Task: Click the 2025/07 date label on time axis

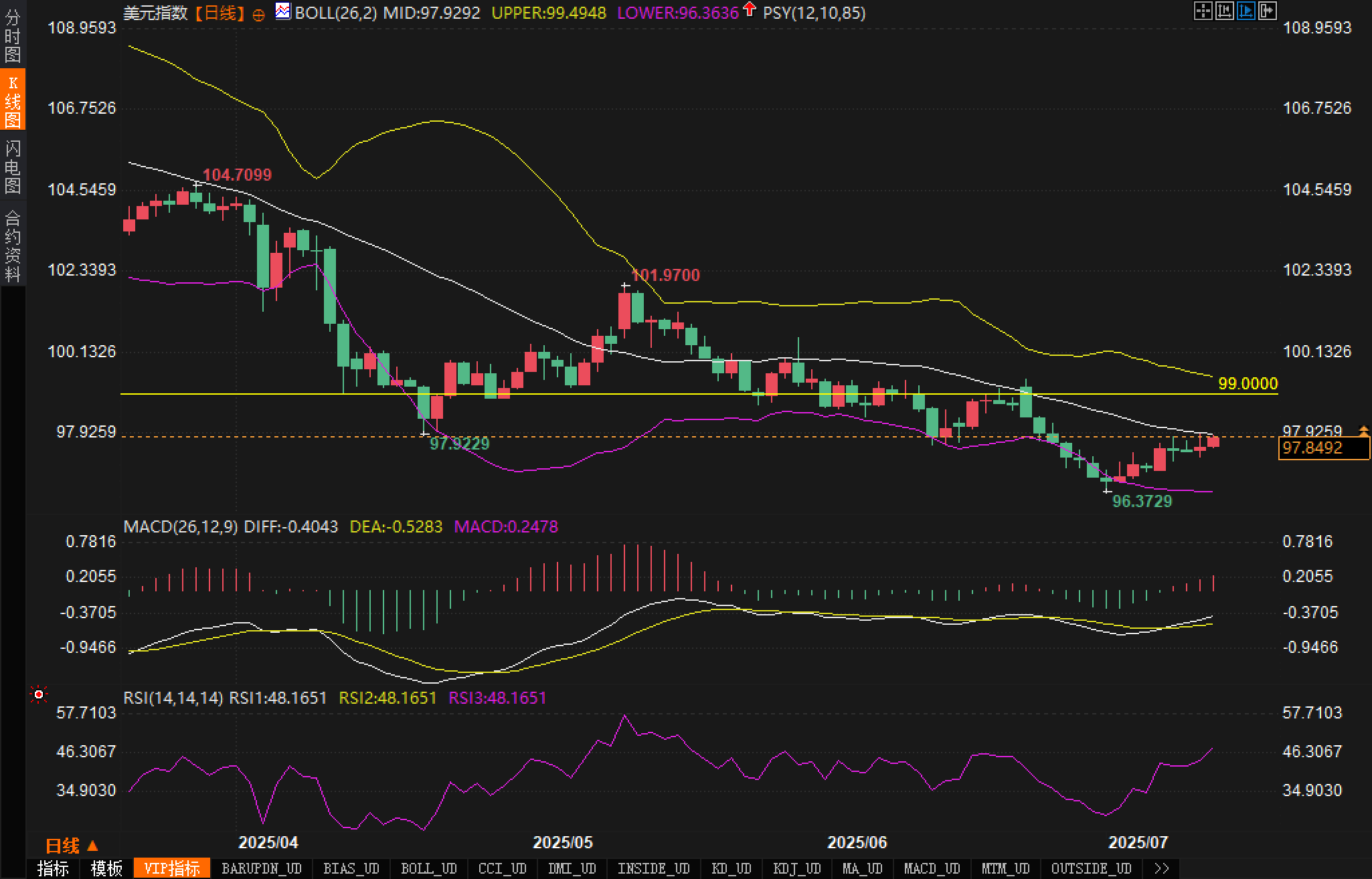Action: pos(1138,842)
